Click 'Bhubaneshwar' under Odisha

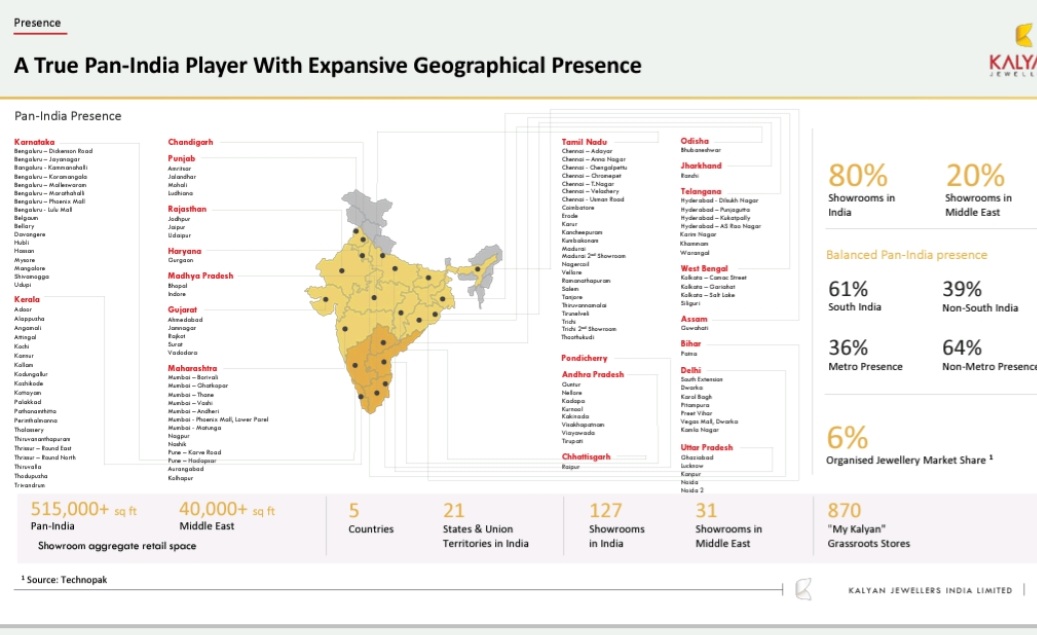coord(700,150)
